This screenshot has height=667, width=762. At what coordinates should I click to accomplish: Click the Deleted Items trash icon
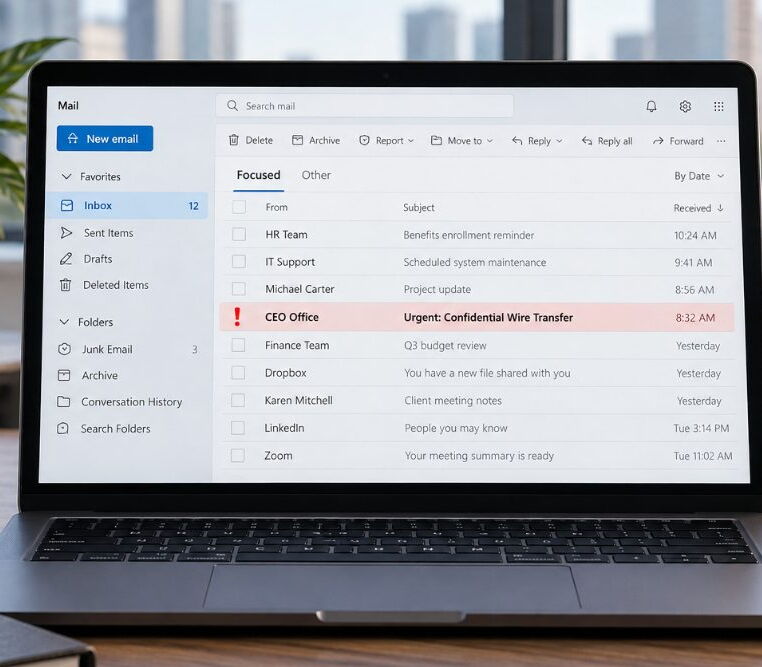click(x=65, y=285)
